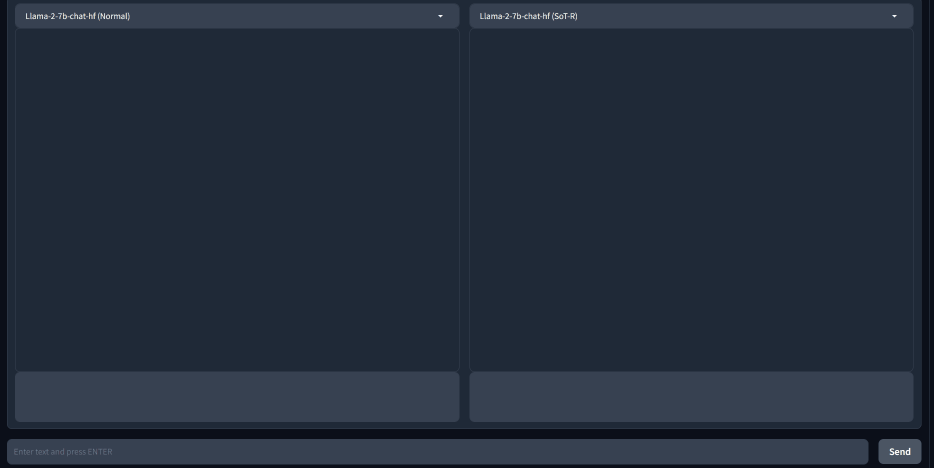Focus the 'Enter text and press ENTER' field
This screenshot has width=934, height=468.
pyautogui.click(x=437, y=452)
